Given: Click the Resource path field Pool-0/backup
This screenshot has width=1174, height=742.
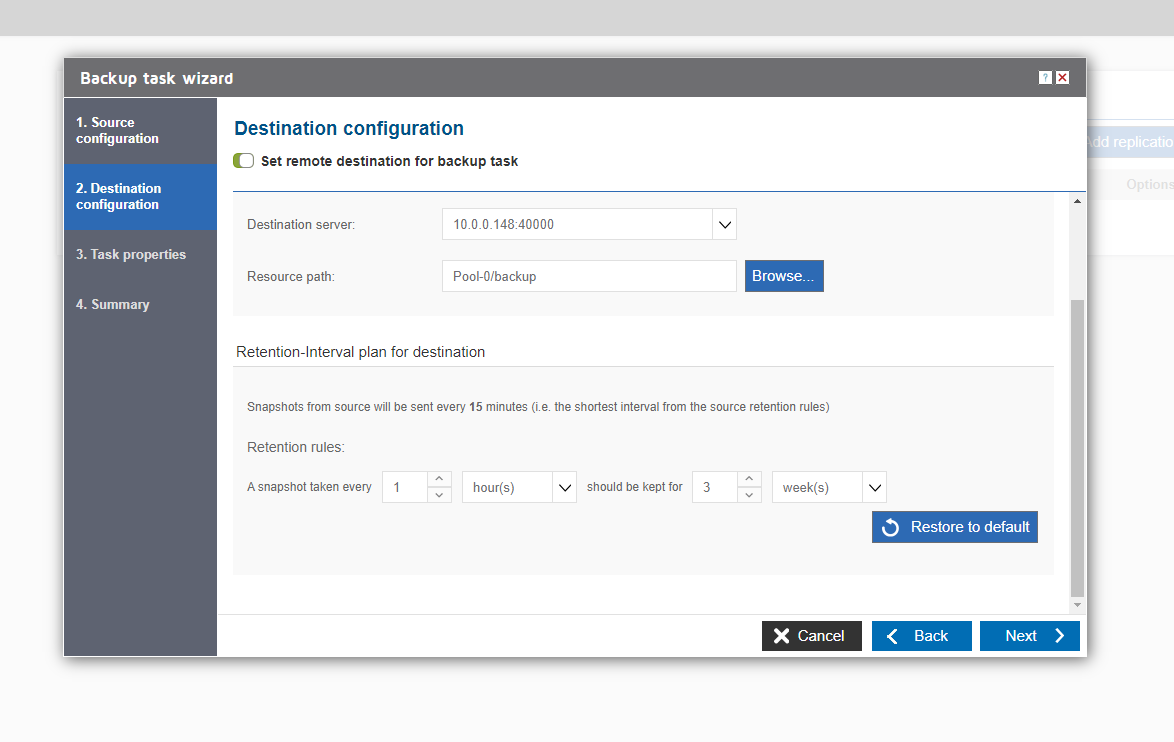Looking at the screenshot, I should (x=589, y=276).
